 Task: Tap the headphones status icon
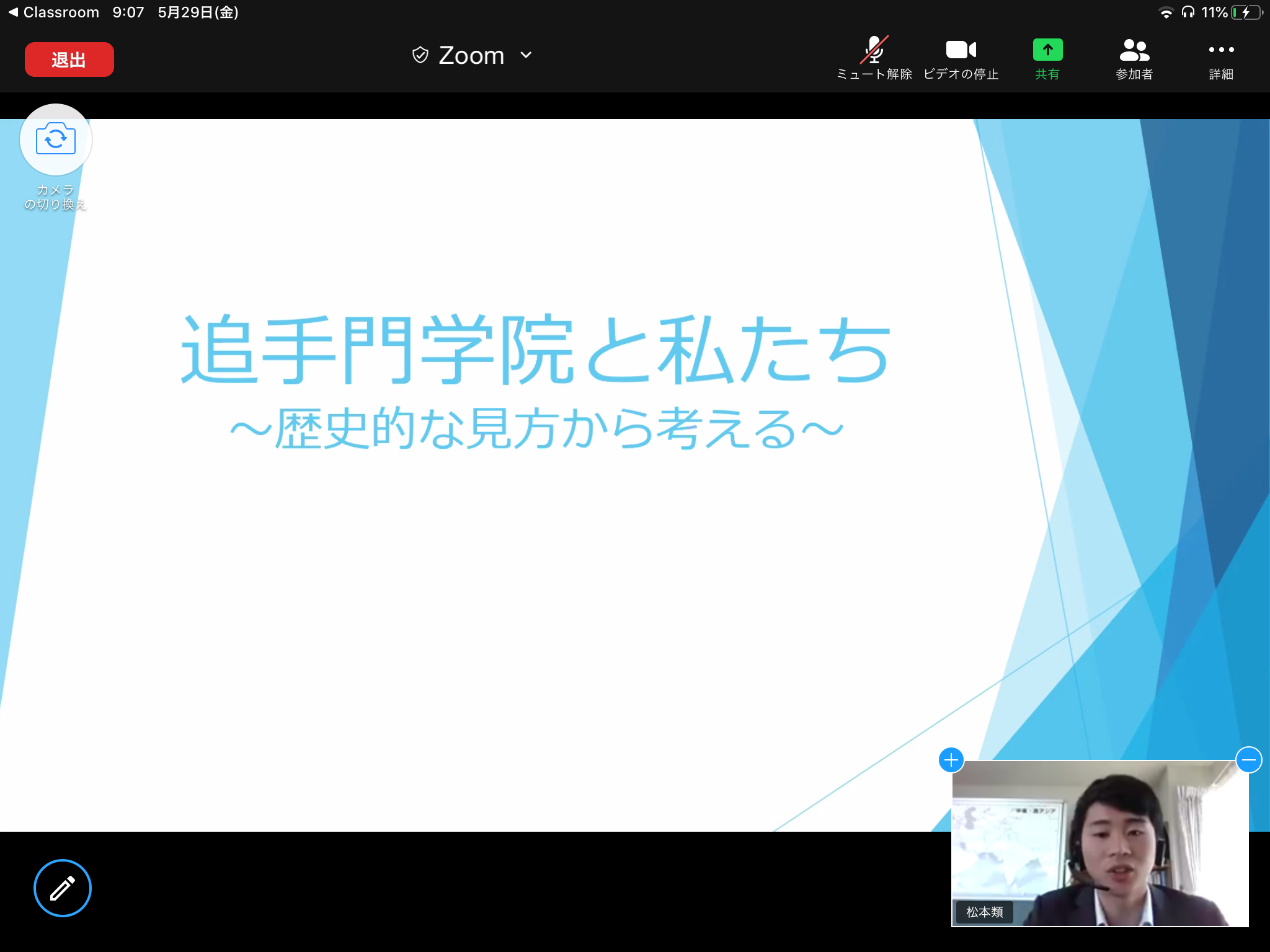[1188, 12]
